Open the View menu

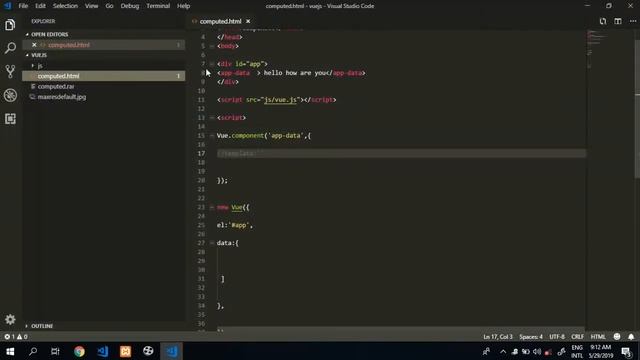pos(91,6)
